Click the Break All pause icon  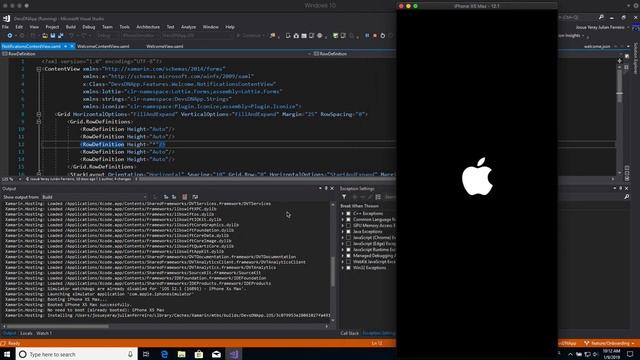pyautogui.click(x=367, y=36)
